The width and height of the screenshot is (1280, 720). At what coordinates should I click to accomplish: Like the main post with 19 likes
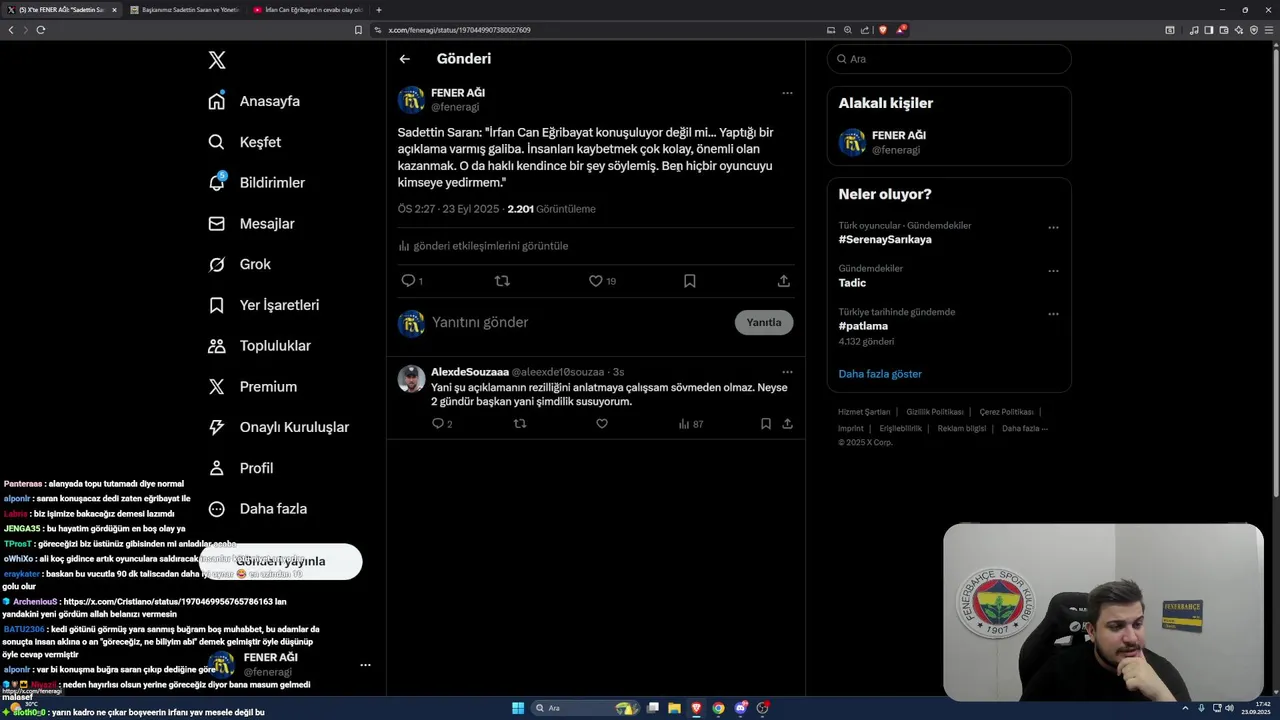tap(596, 281)
